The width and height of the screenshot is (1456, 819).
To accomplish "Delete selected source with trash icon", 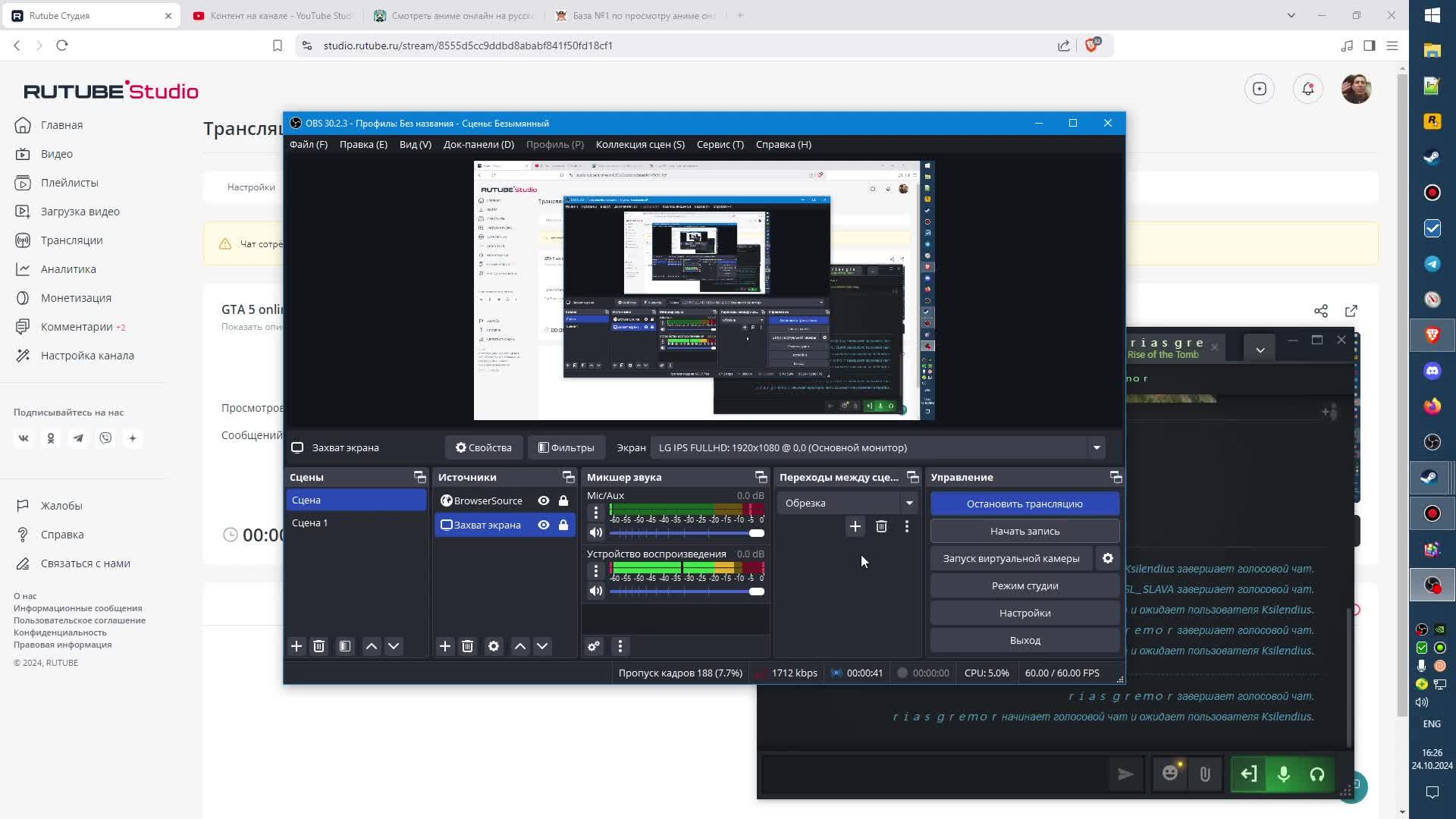I will (x=467, y=646).
